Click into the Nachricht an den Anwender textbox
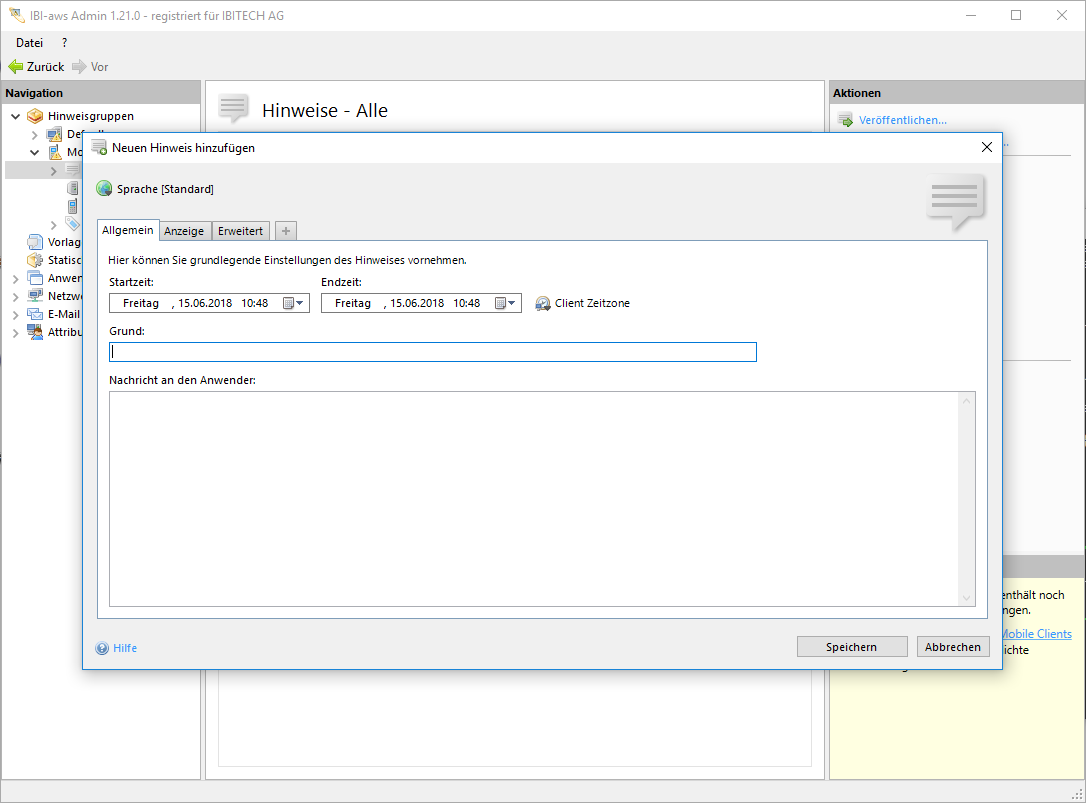1086x803 pixels. tap(535, 498)
